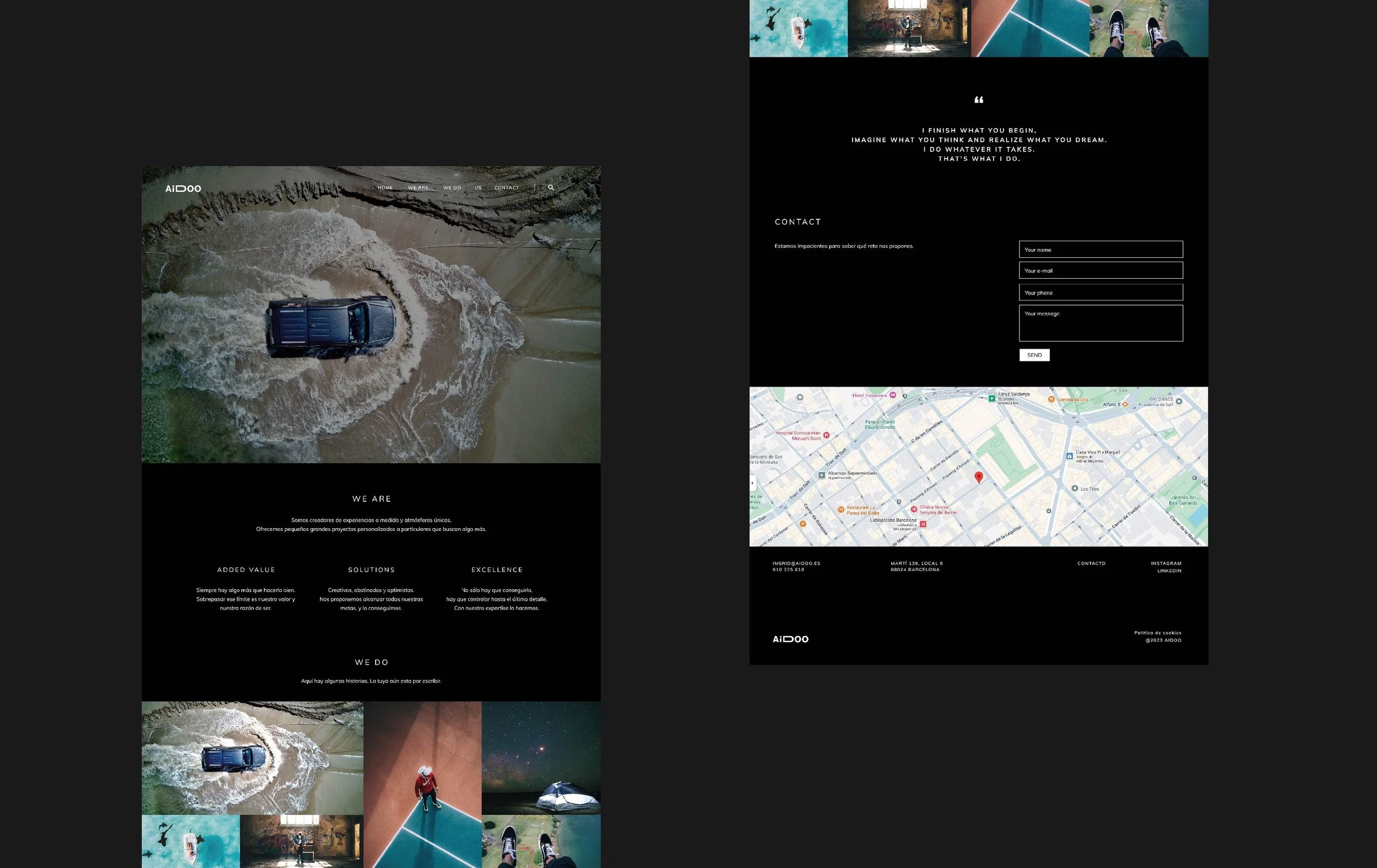Open the INSTAGRAM footer link
Viewport: 1377px width, 868px height.
(1166, 563)
